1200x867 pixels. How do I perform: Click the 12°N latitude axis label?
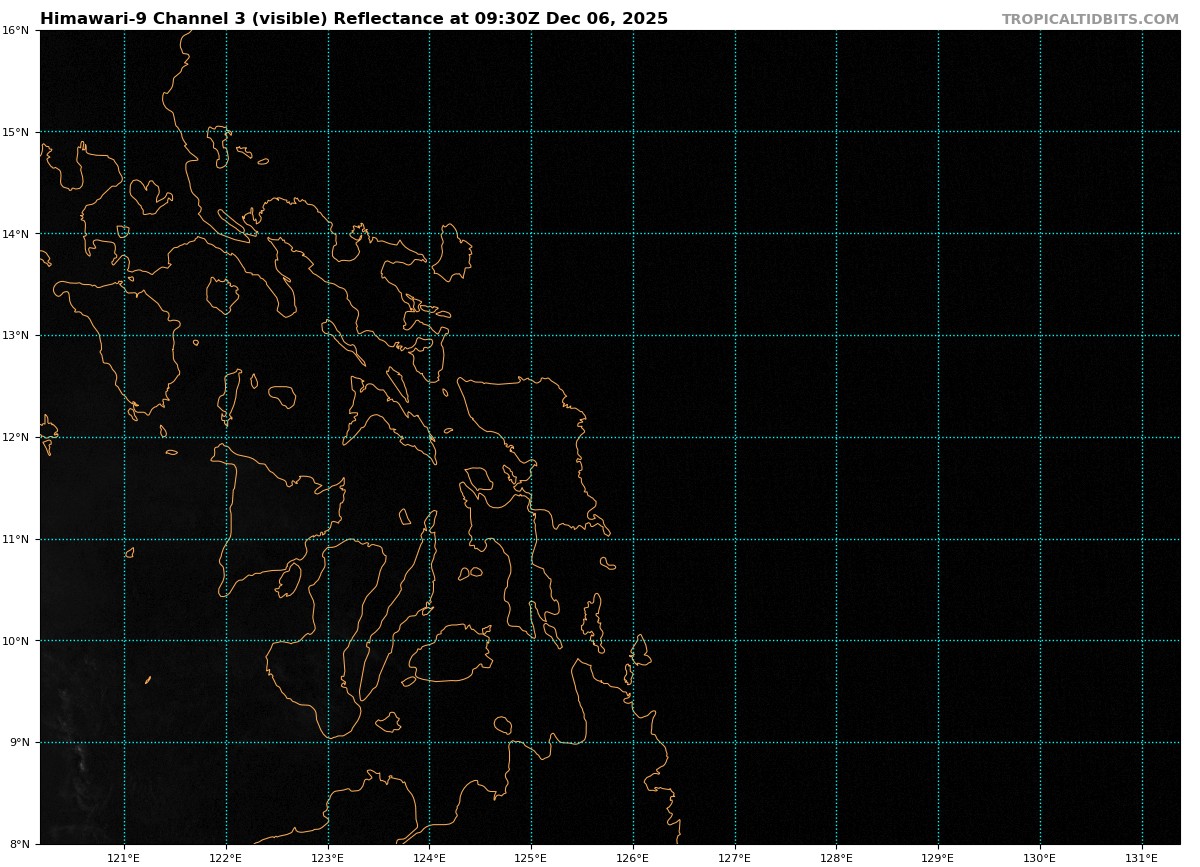[x=15, y=438]
